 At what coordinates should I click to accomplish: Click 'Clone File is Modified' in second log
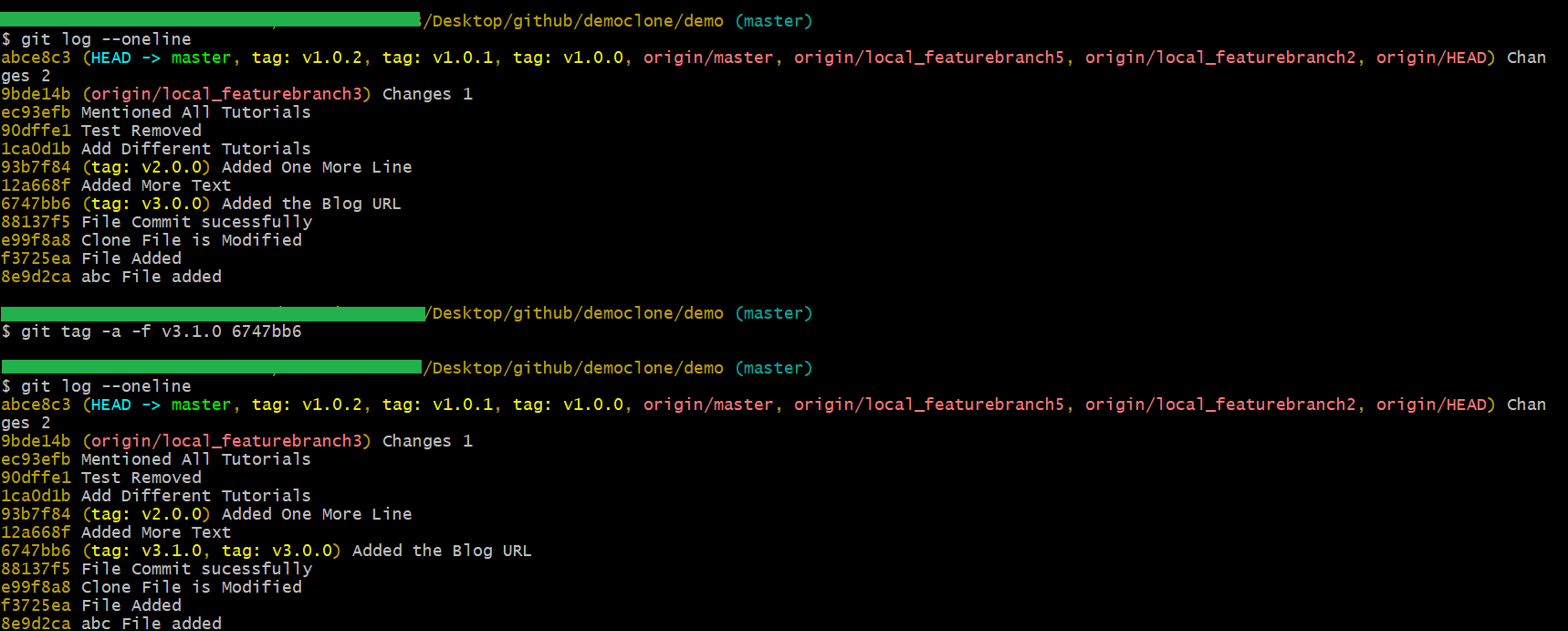[x=192, y=587]
